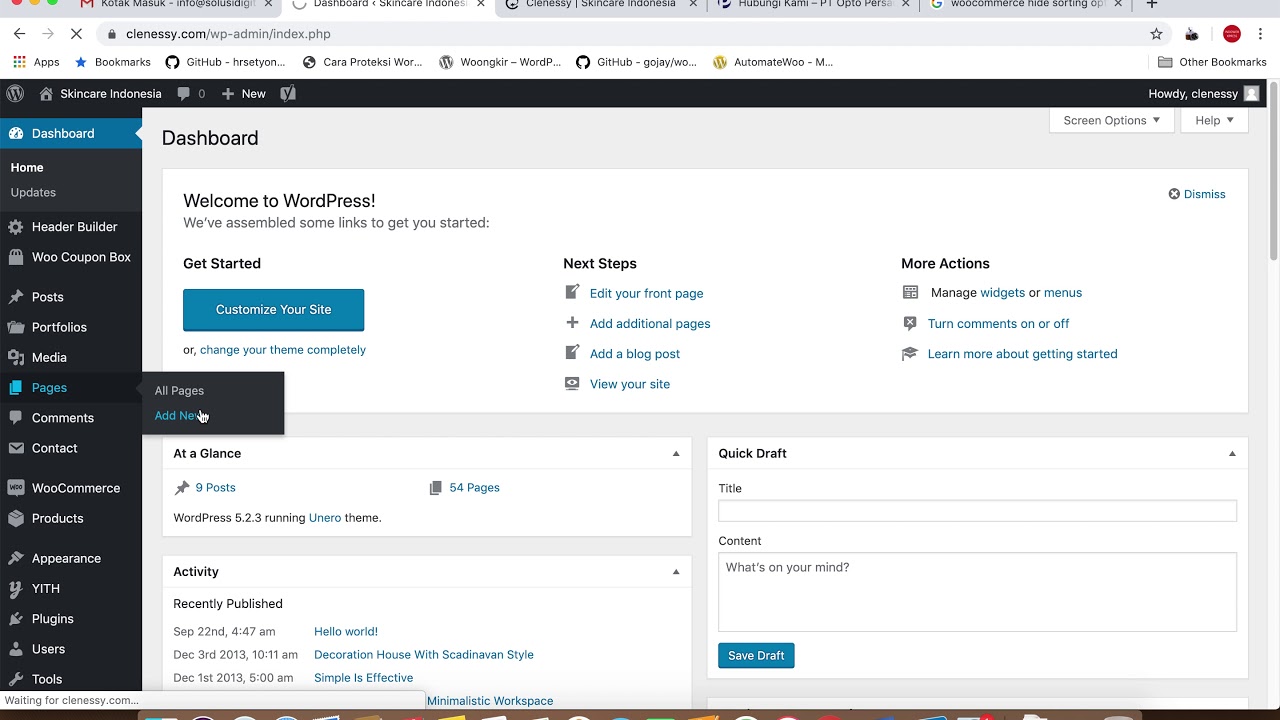The image size is (1280, 720).
Task: Open the change your theme completely link
Action: tap(283, 350)
